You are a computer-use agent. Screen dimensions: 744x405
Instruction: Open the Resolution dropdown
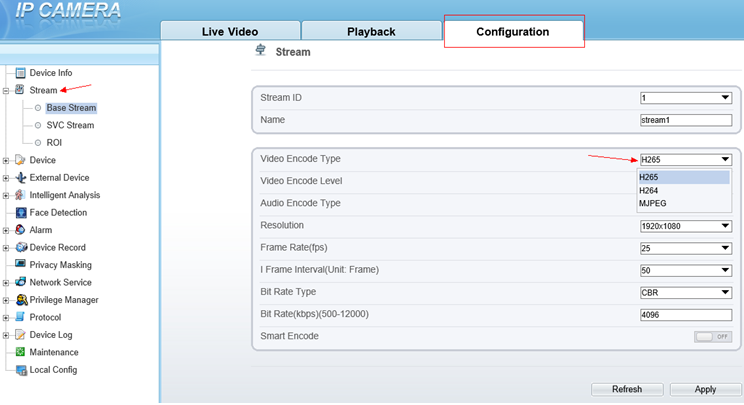[686, 226]
